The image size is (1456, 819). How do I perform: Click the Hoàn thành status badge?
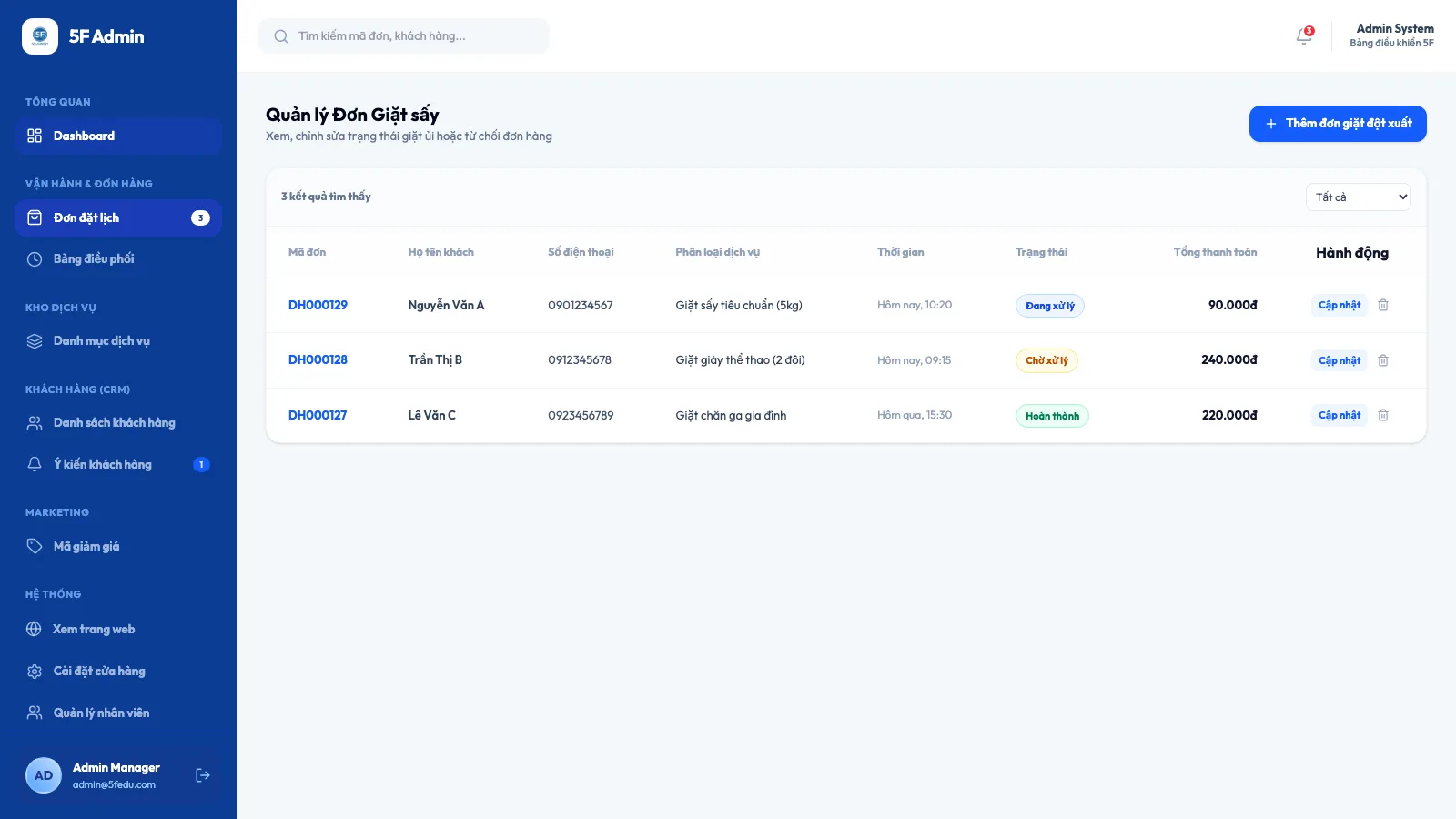tap(1052, 416)
